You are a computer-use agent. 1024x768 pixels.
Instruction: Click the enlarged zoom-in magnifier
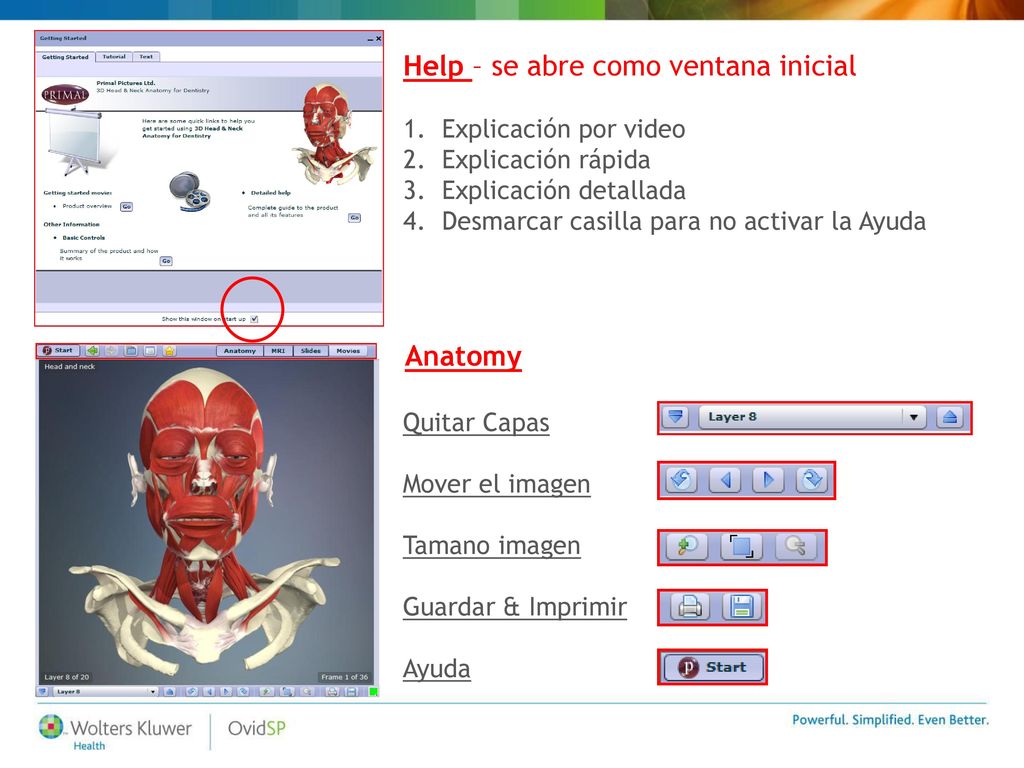(x=687, y=546)
